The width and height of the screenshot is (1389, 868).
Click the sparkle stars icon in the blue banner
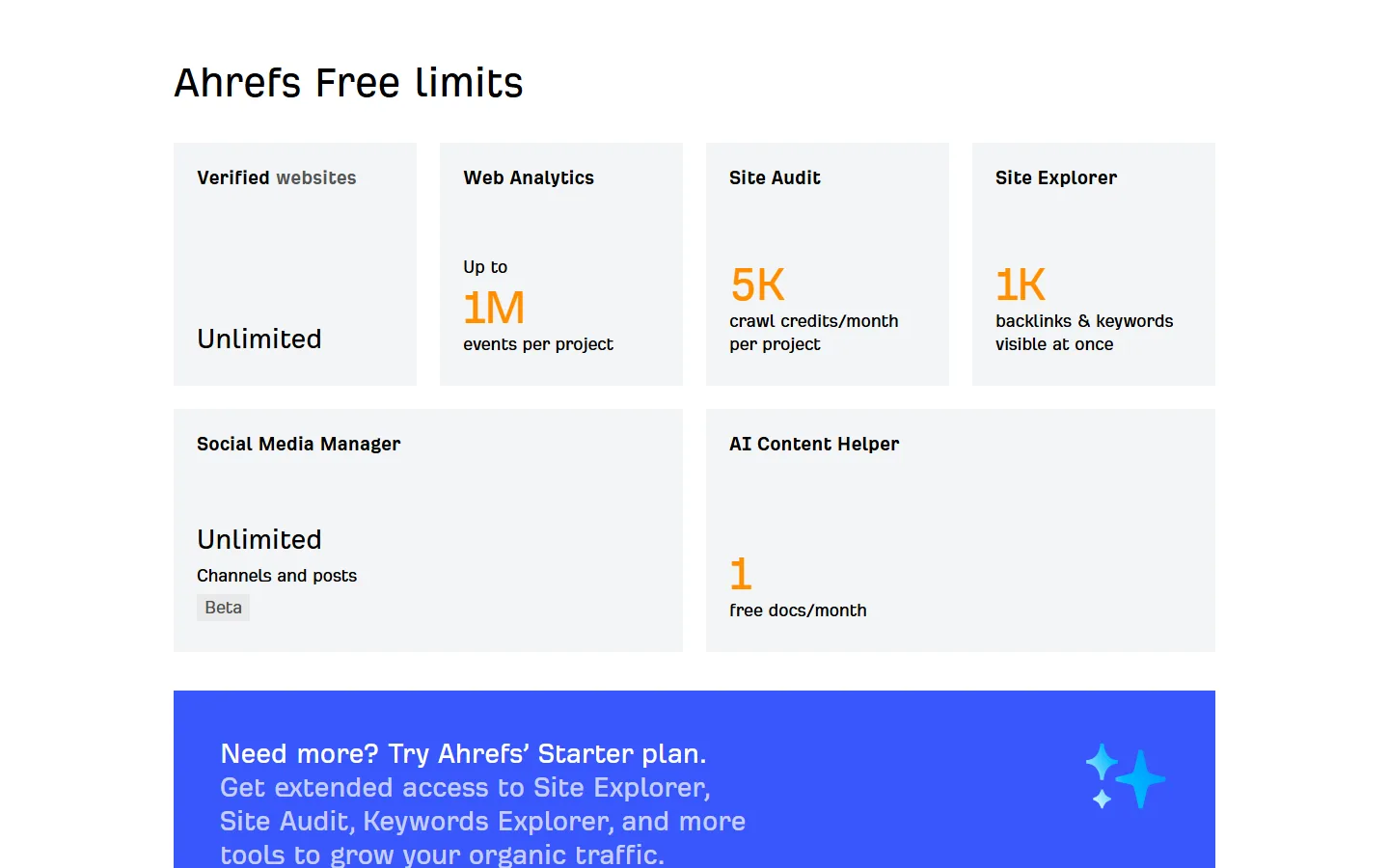click(x=1125, y=776)
